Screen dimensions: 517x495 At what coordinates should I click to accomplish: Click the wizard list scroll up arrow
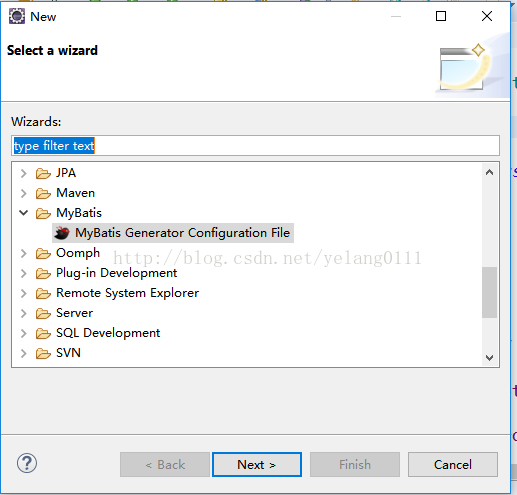[x=489, y=172]
